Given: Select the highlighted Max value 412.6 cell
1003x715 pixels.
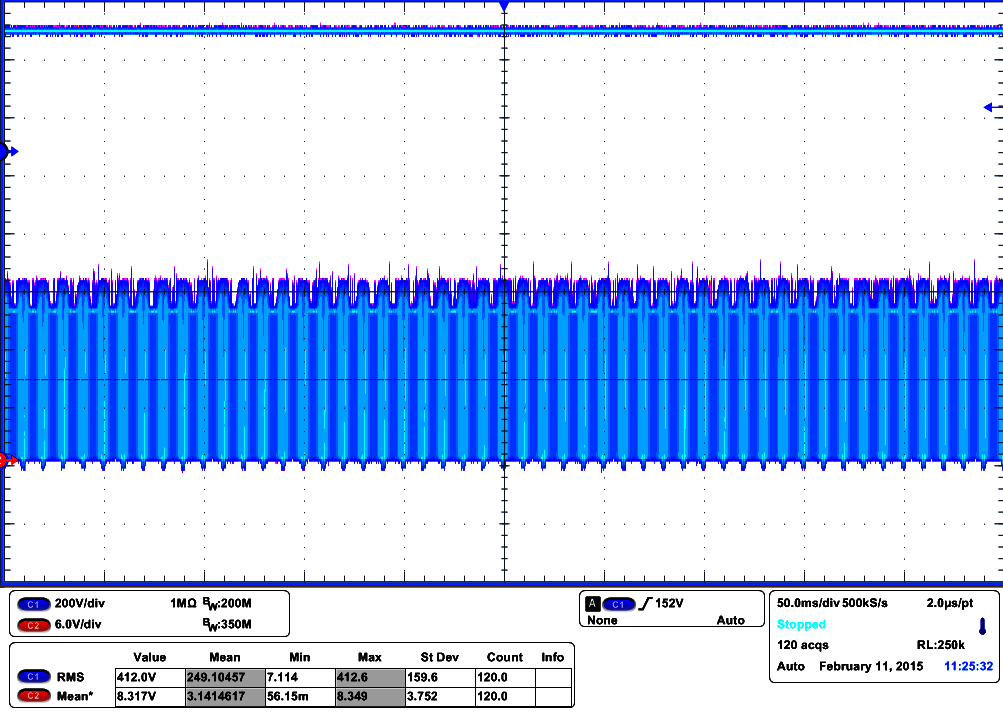Looking at the screenshot, I should pos(369,677).
